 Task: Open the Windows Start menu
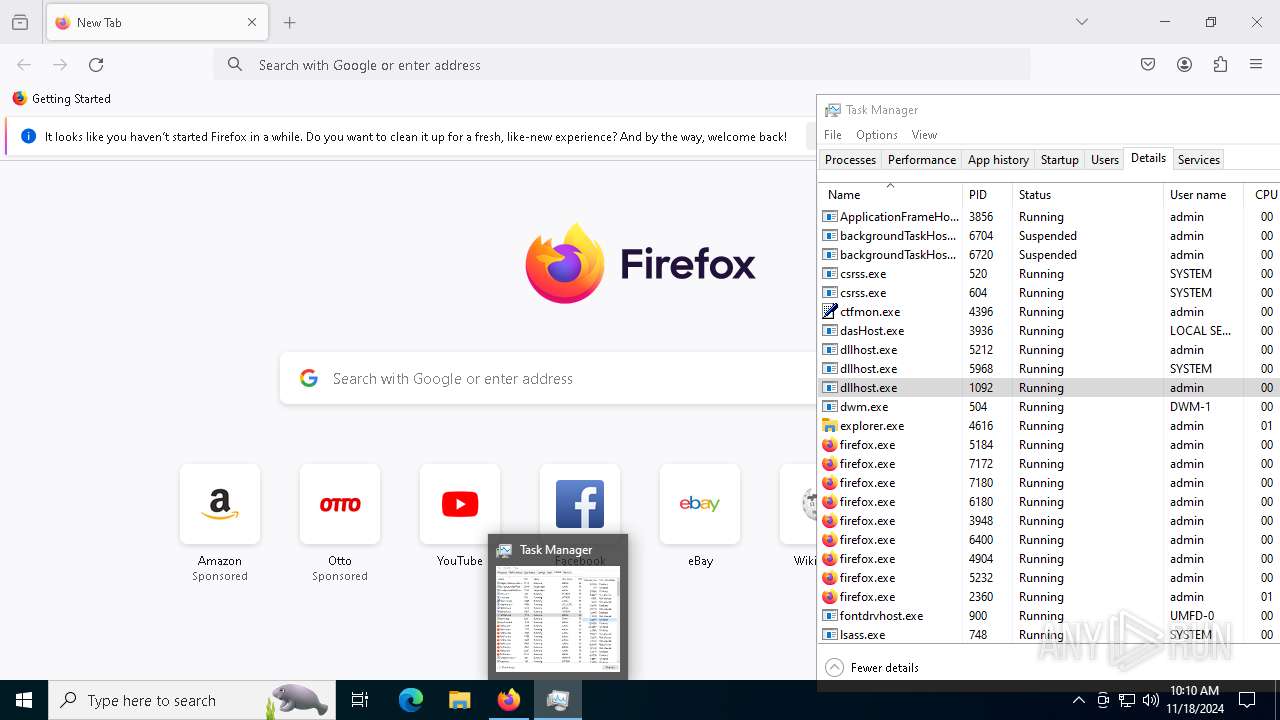[x=24, y=700]
